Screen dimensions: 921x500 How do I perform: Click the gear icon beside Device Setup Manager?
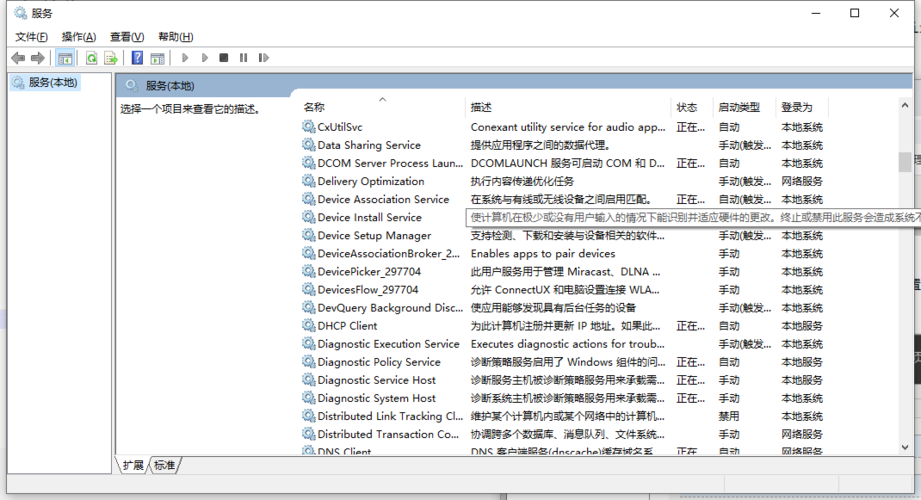(x=308, y=235)
